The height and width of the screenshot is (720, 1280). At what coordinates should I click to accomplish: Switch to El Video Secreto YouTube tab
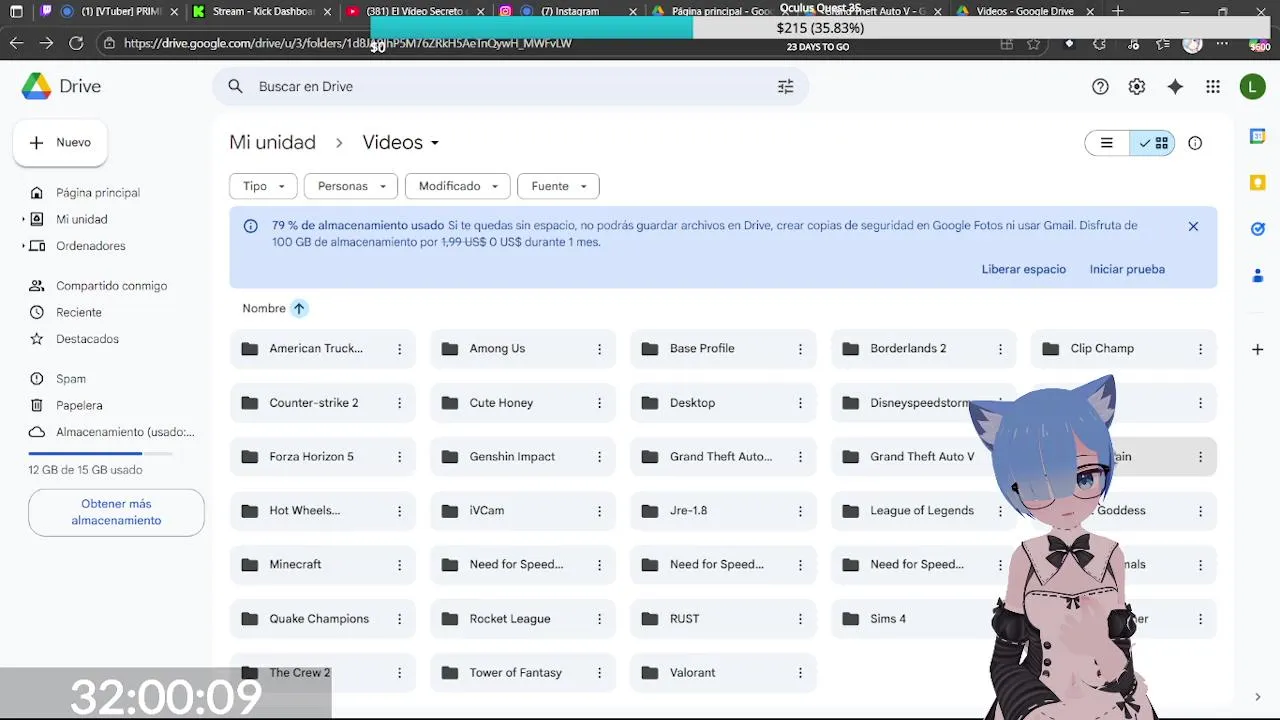415,12
